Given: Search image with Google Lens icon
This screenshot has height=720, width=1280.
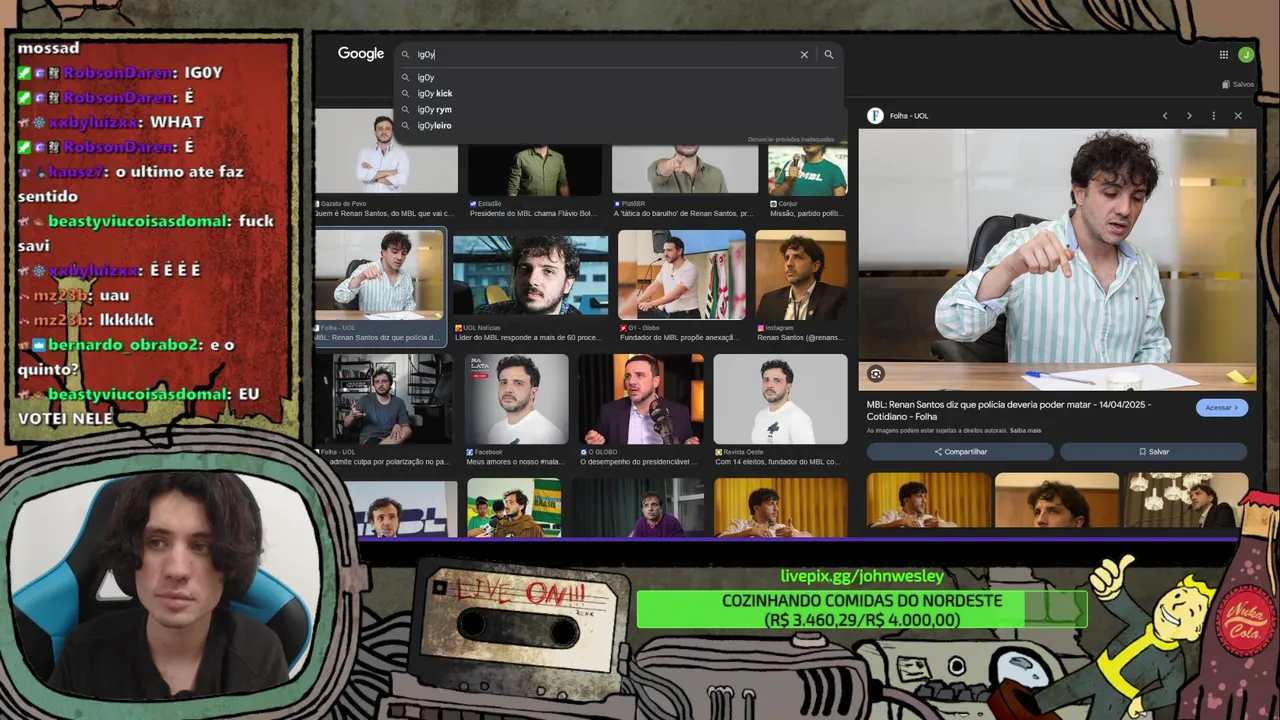Looking at the screenshot, I should pos(876,374).
